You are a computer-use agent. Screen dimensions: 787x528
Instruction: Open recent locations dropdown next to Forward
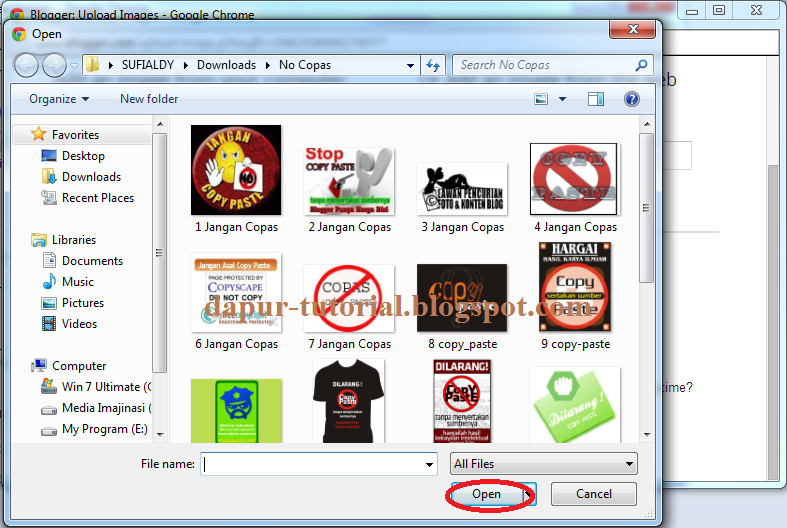click(x=74, y=66)
